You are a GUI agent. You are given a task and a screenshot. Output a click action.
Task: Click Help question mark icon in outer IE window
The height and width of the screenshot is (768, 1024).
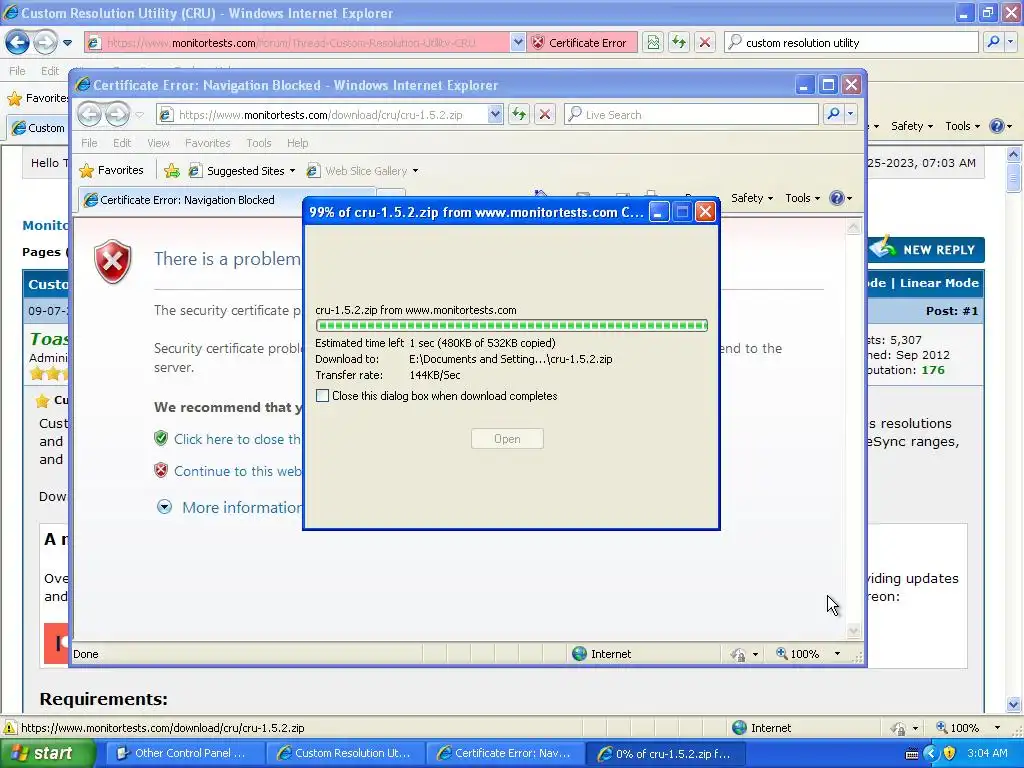coord(996,126)
